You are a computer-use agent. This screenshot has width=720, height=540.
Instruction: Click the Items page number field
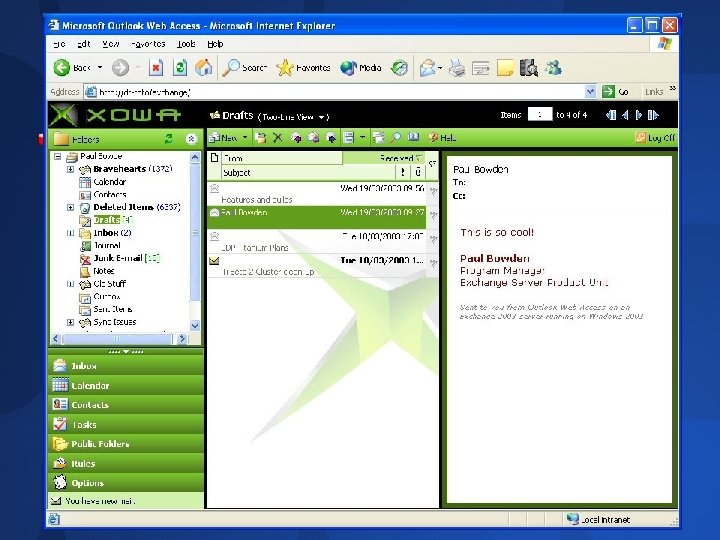tap(540, 114)
